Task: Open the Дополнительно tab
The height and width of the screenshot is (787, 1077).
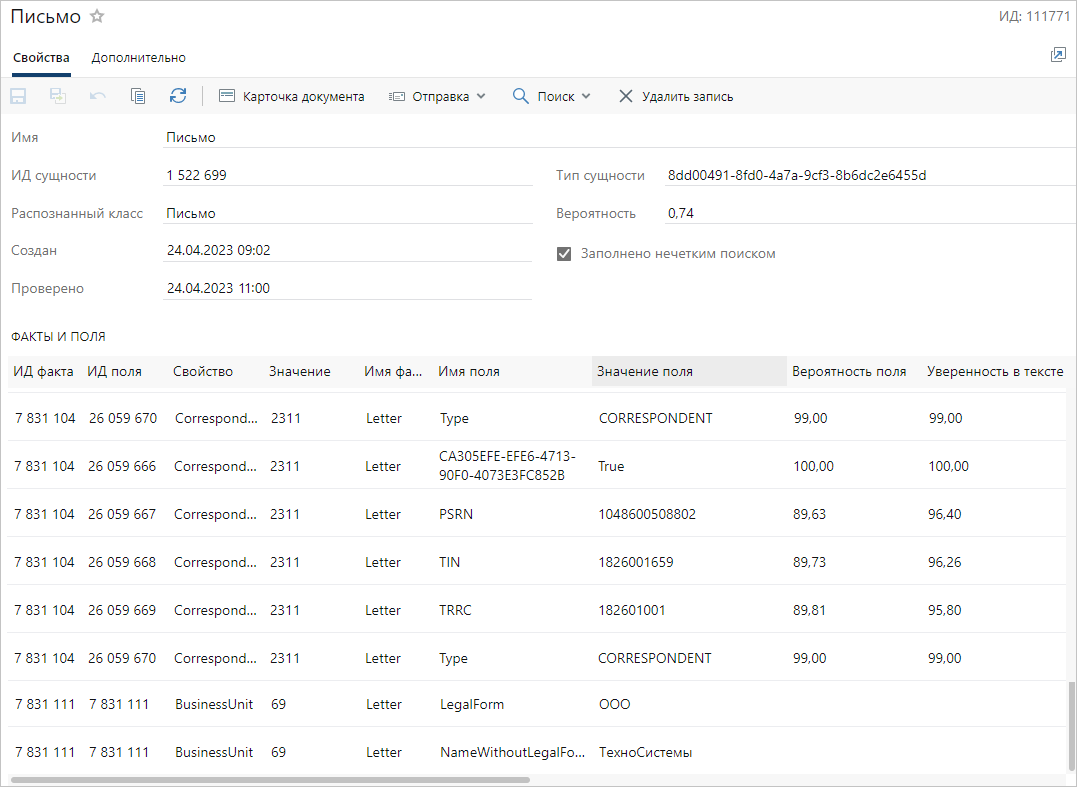Action: coord(138,58)
